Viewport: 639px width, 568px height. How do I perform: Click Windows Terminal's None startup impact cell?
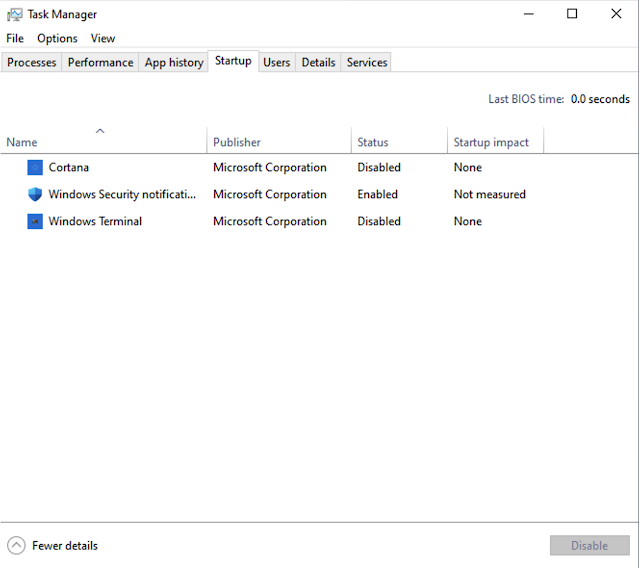[x=468, y=221]
